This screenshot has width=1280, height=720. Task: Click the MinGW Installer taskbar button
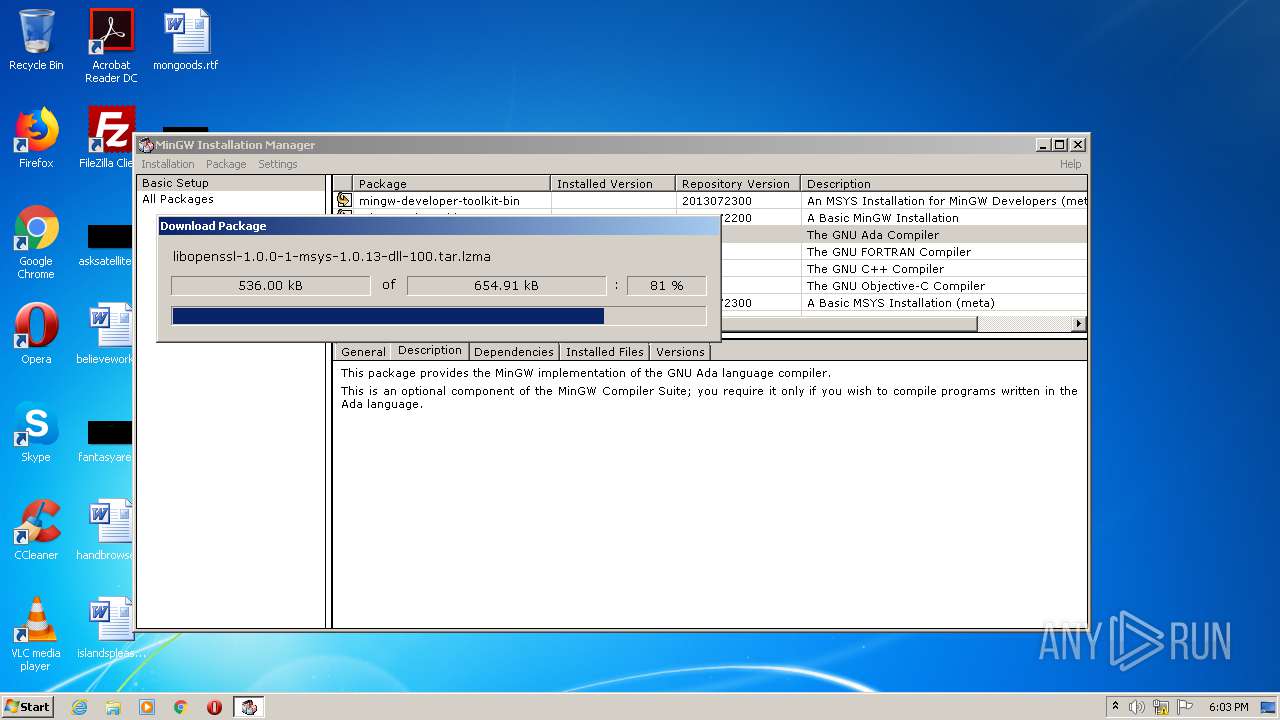(249, 707)
